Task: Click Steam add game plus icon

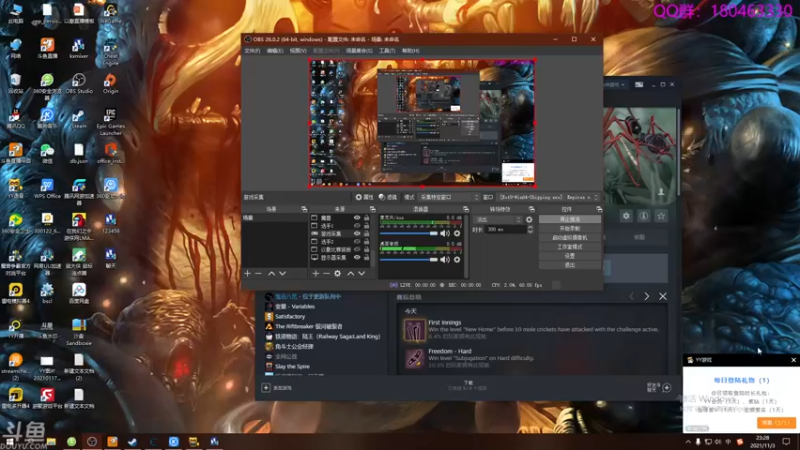Action: pyautogui.click(x=266, y=388)
